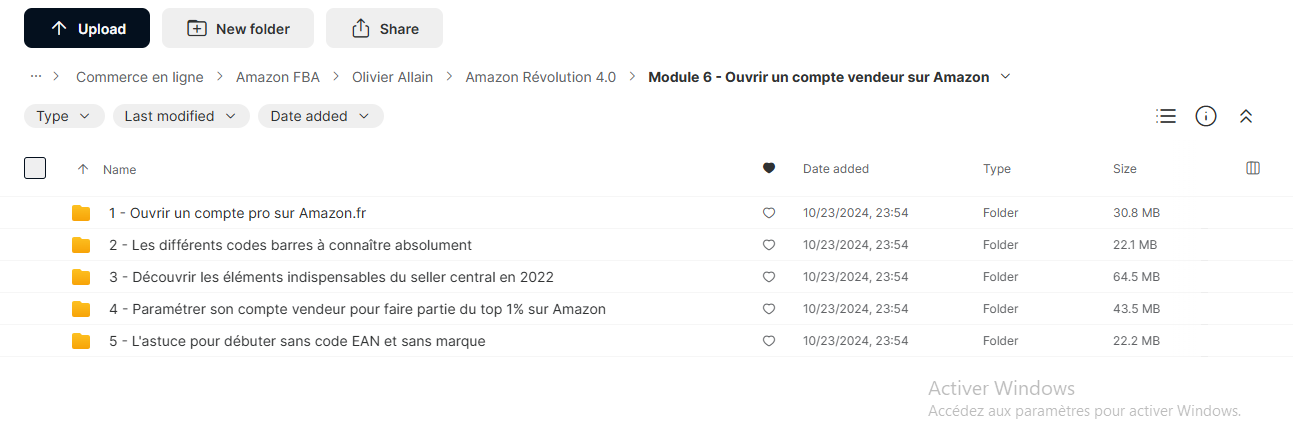This screenshot has width=1293, height=448.
Task: Navigate to the Olivier Allain breadcrumb
Action: point(393,77)
